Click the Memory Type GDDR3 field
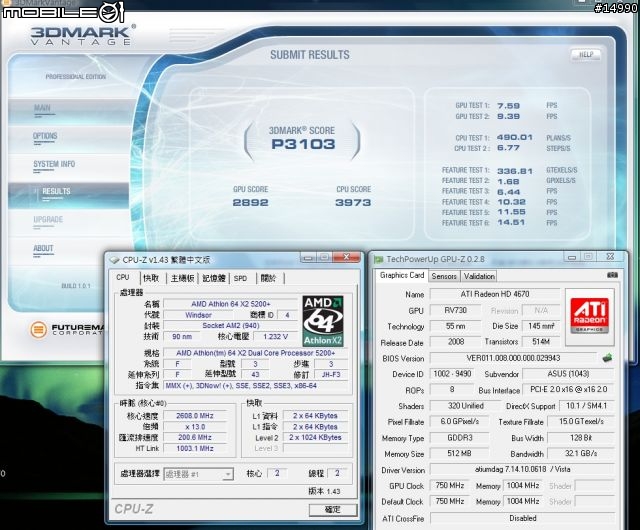Screen dimensions: 640x530 [460, 438]
